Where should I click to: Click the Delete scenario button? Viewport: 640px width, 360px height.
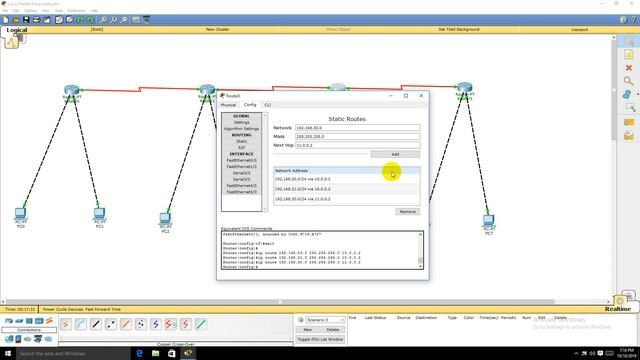pos(333,329)
